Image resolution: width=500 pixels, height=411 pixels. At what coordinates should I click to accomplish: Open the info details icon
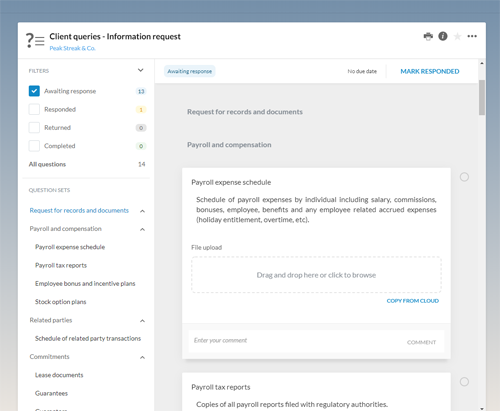443,36
